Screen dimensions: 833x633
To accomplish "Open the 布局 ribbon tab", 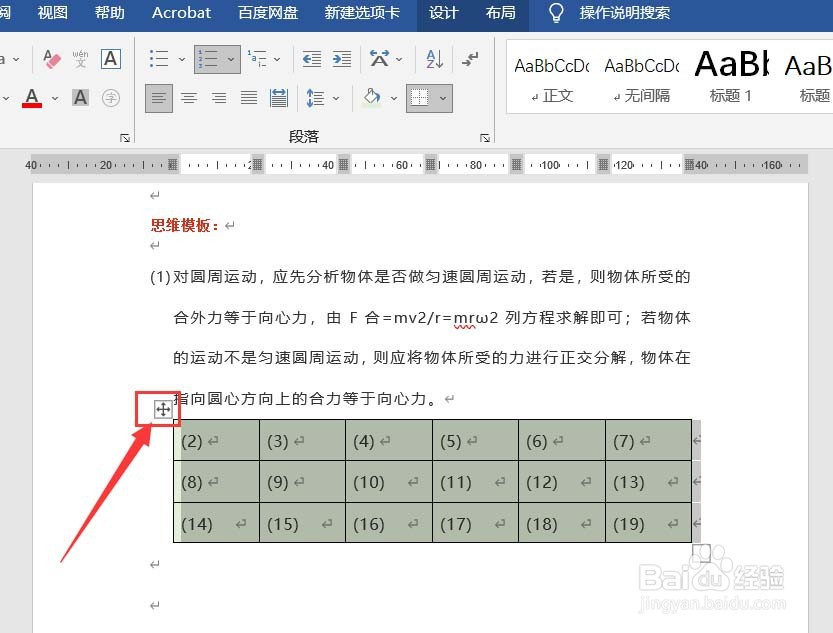I will (500, 14).
